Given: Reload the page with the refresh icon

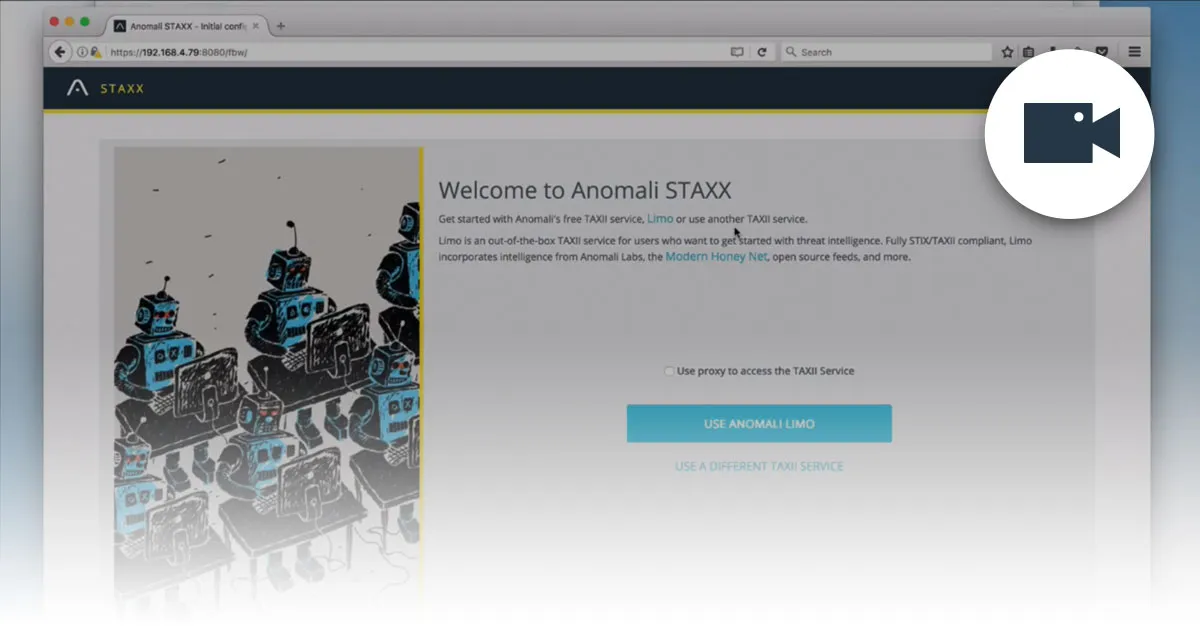Looking at the screenshot, I should click(762, 52).
